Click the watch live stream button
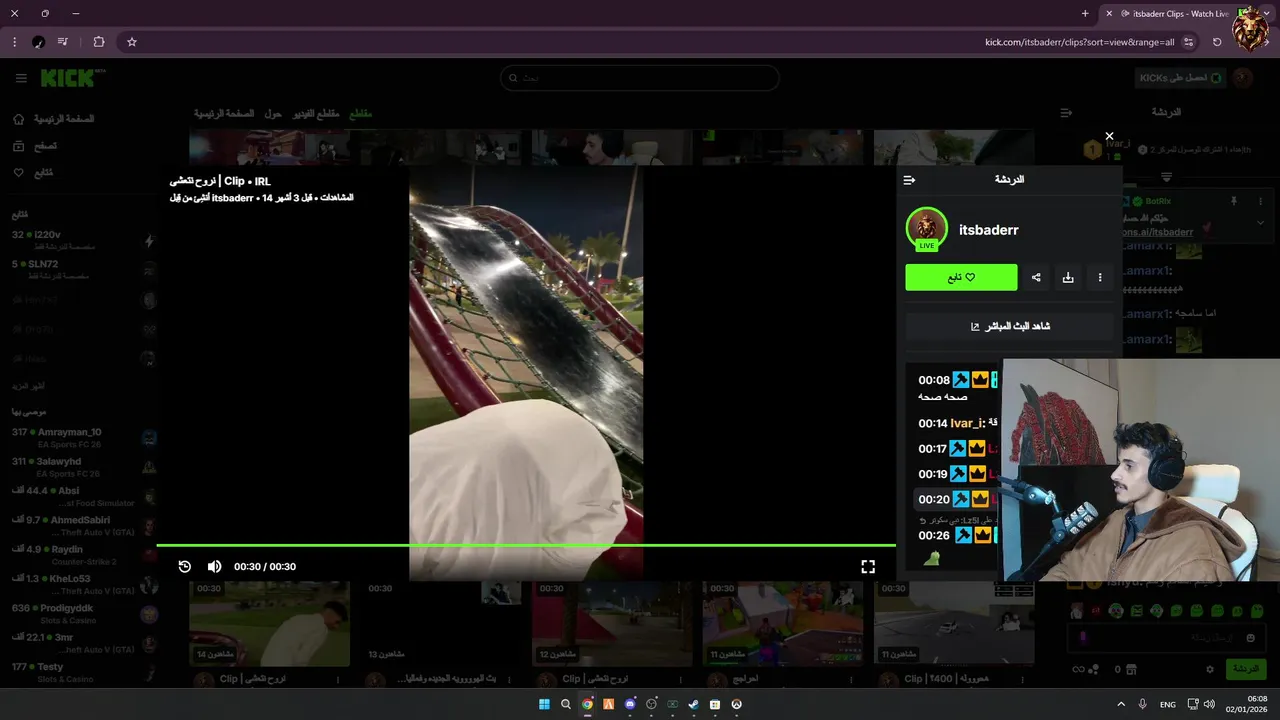Image resolution: width=1280 pixels, height=720 pixels. [1010, 327]
